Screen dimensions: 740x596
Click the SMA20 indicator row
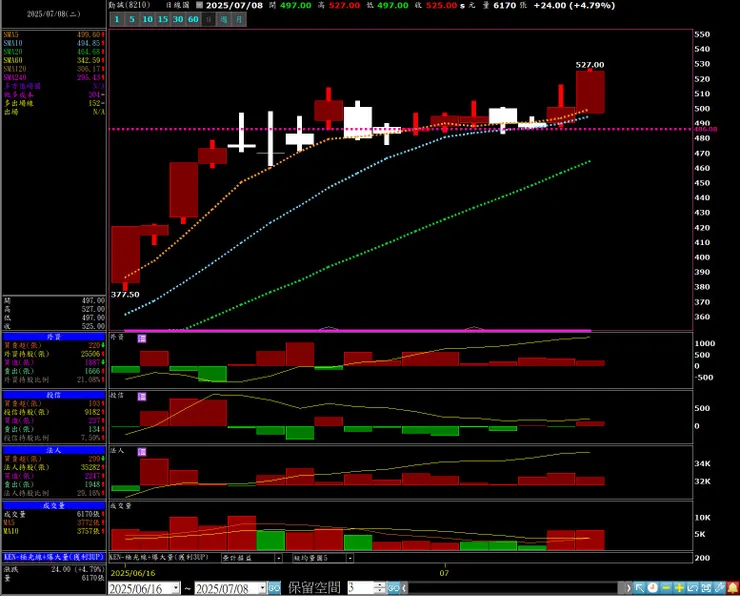[x=54, y=52]
